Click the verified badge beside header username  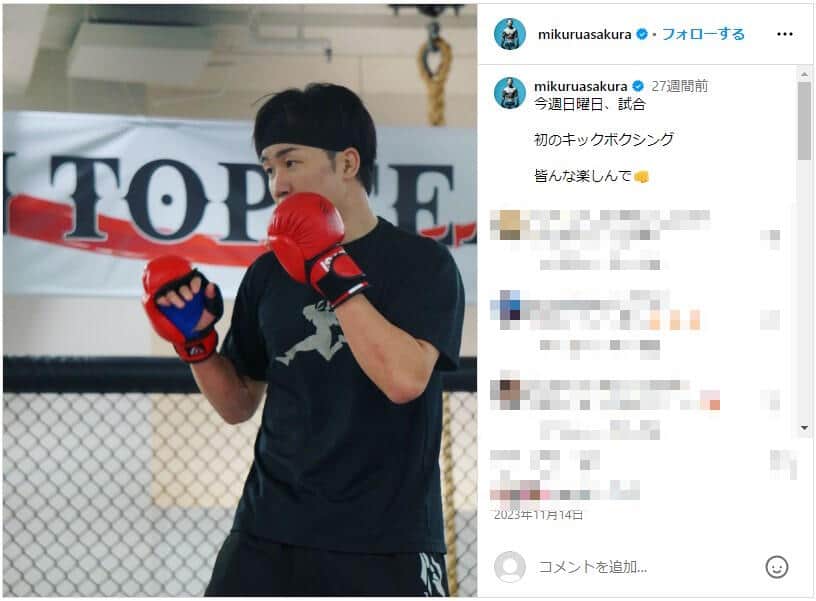tap(642, 34)
